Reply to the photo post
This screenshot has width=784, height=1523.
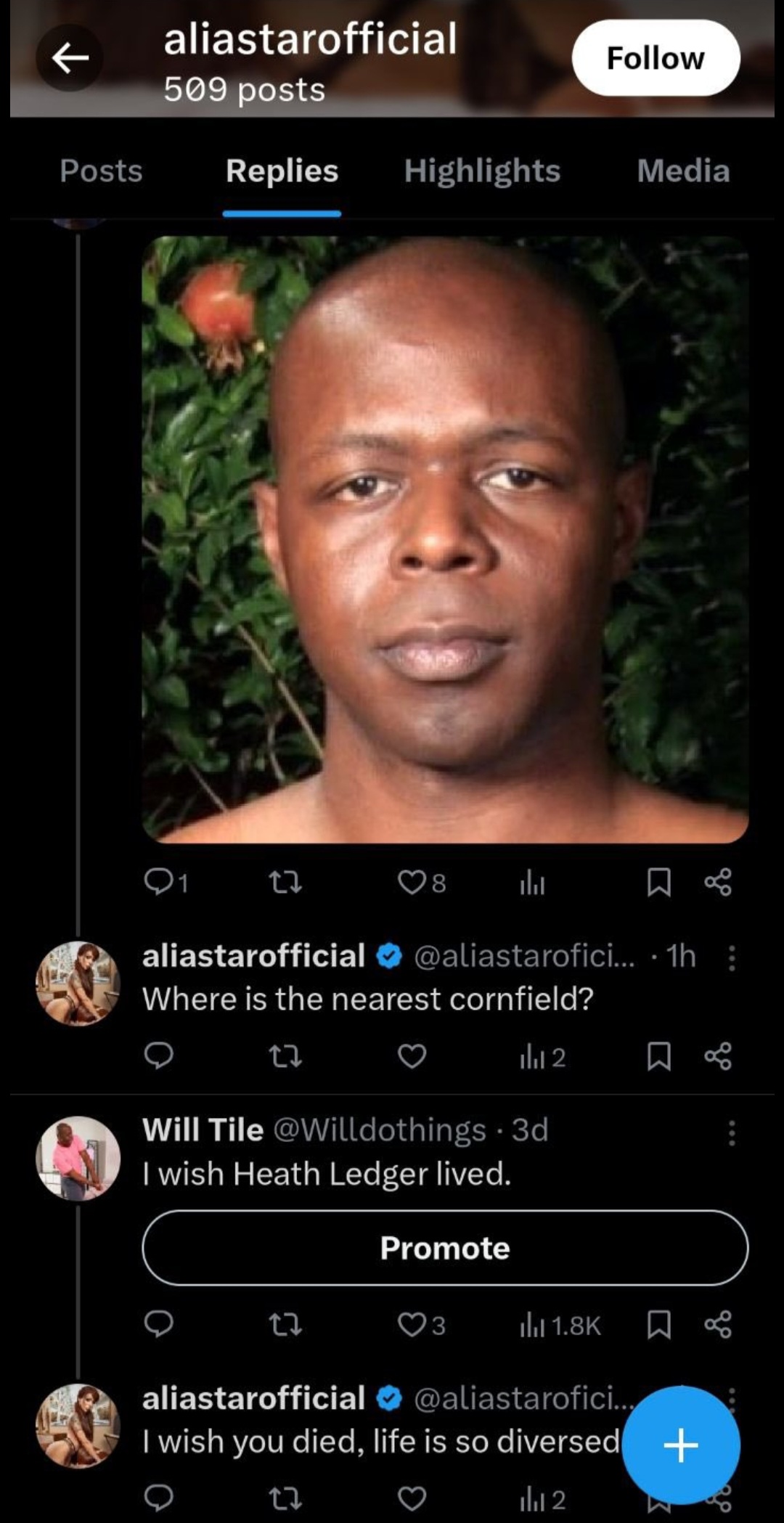[158, 882]
